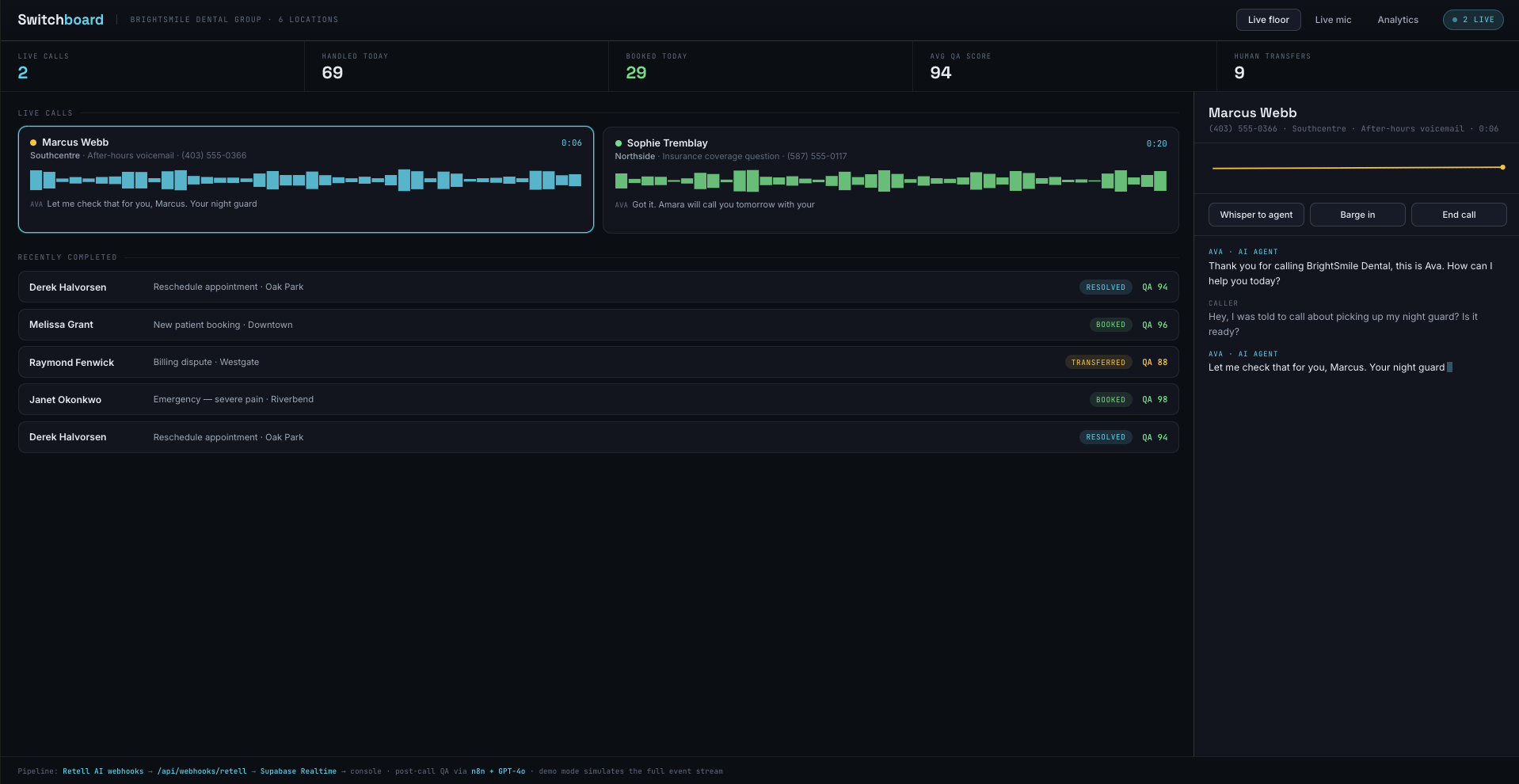Click /api/webhooks/retell in the footer

202,771
